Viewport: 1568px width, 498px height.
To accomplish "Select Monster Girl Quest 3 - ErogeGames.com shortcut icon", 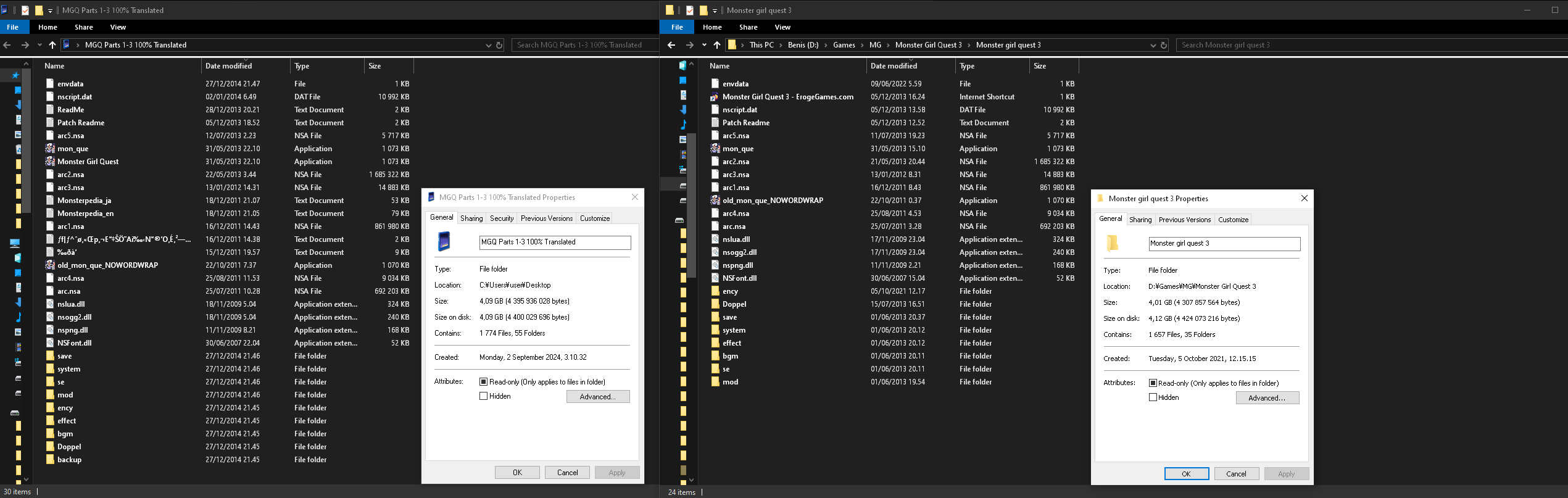I will pyautogui.click(x=715, y=97).
